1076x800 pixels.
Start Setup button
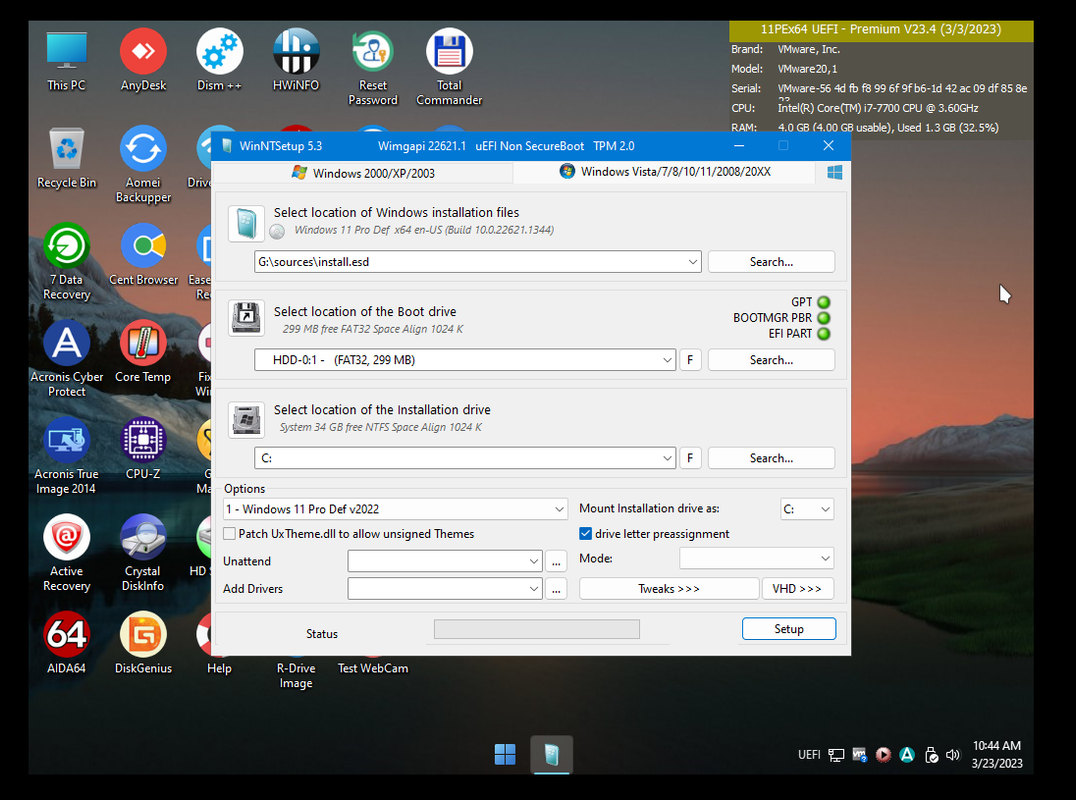coord(788,629)
